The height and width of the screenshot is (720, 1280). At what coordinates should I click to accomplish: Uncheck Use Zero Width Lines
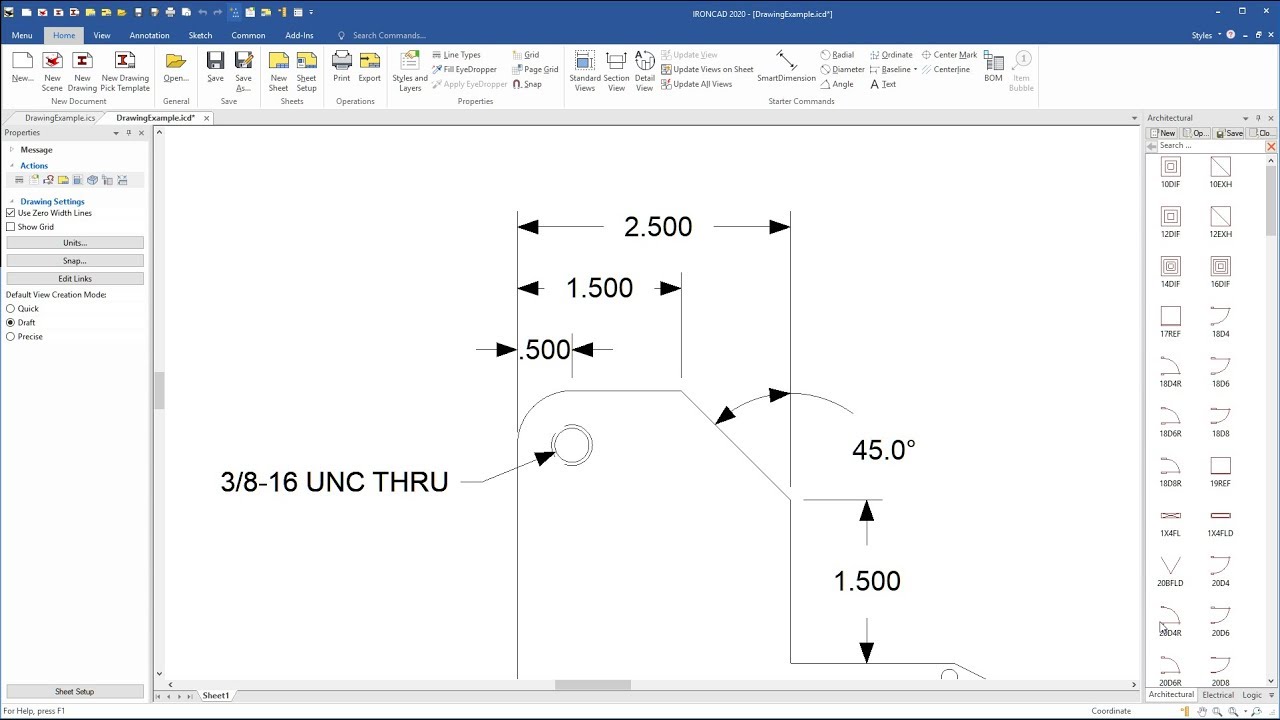pos(11,213)
